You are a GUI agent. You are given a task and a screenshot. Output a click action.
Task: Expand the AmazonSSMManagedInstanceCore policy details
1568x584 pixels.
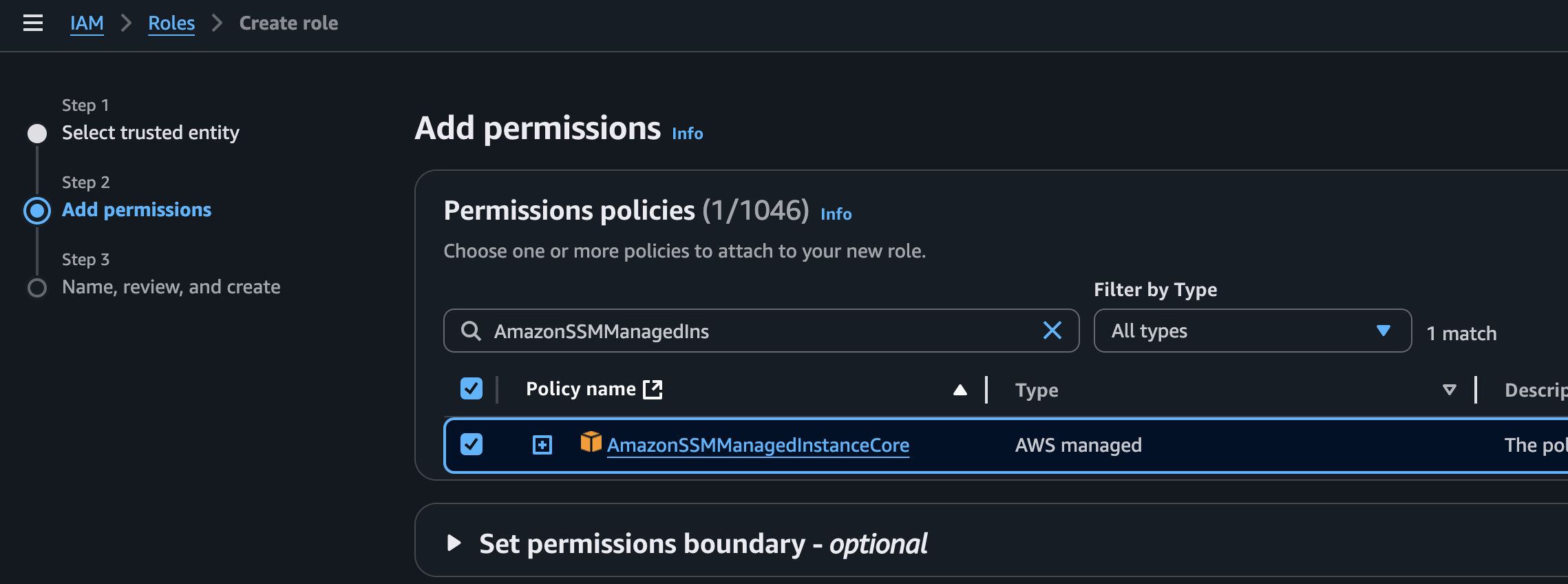pyautogui.click(x=542, y=445)
